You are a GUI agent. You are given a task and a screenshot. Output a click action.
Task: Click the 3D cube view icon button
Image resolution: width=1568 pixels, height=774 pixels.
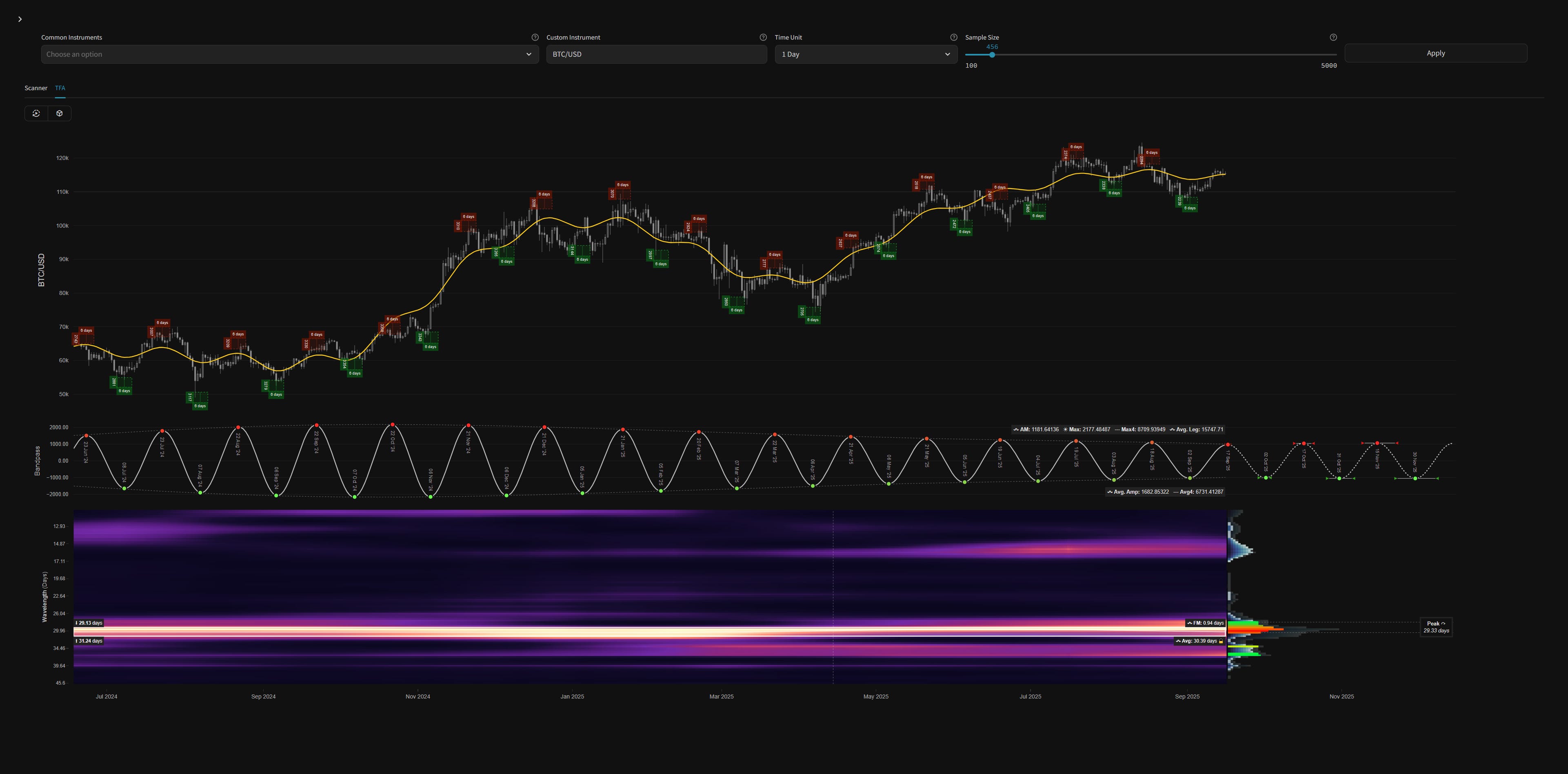[60, 113]
